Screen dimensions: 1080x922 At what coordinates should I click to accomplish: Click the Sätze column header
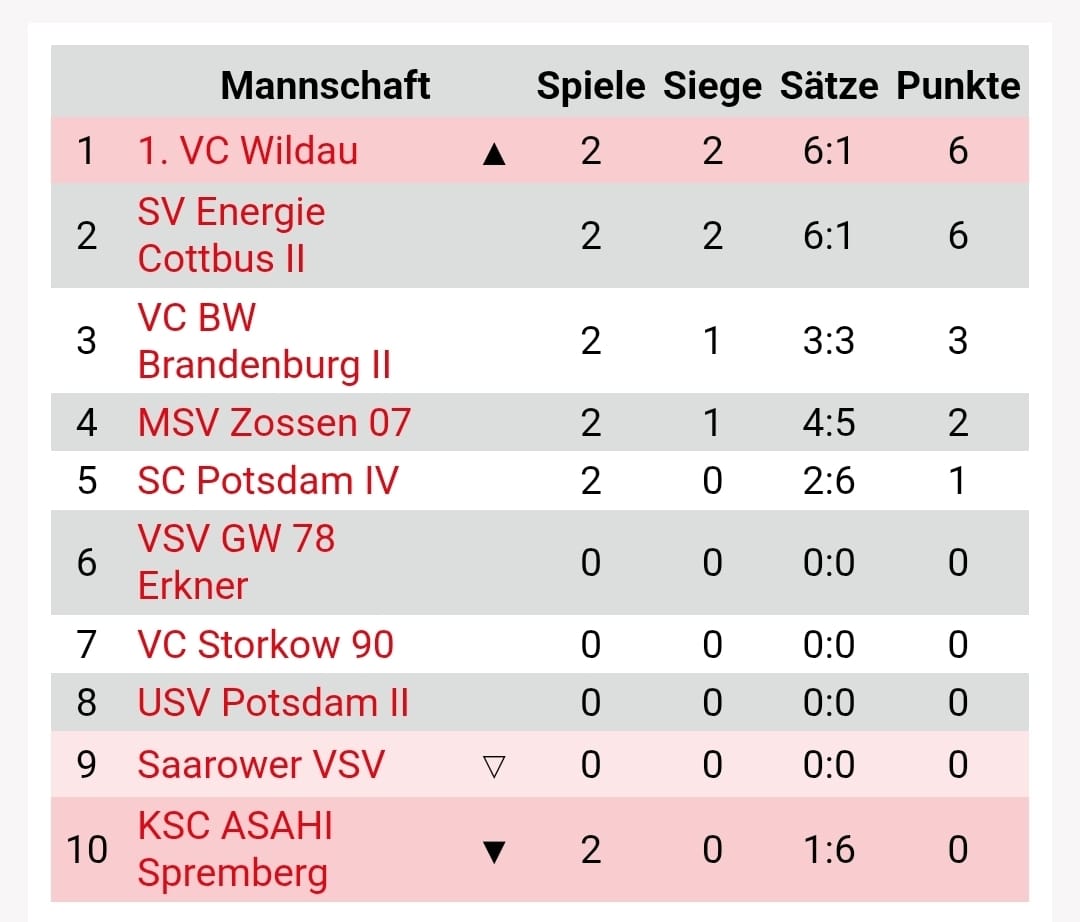pos(829,86)
